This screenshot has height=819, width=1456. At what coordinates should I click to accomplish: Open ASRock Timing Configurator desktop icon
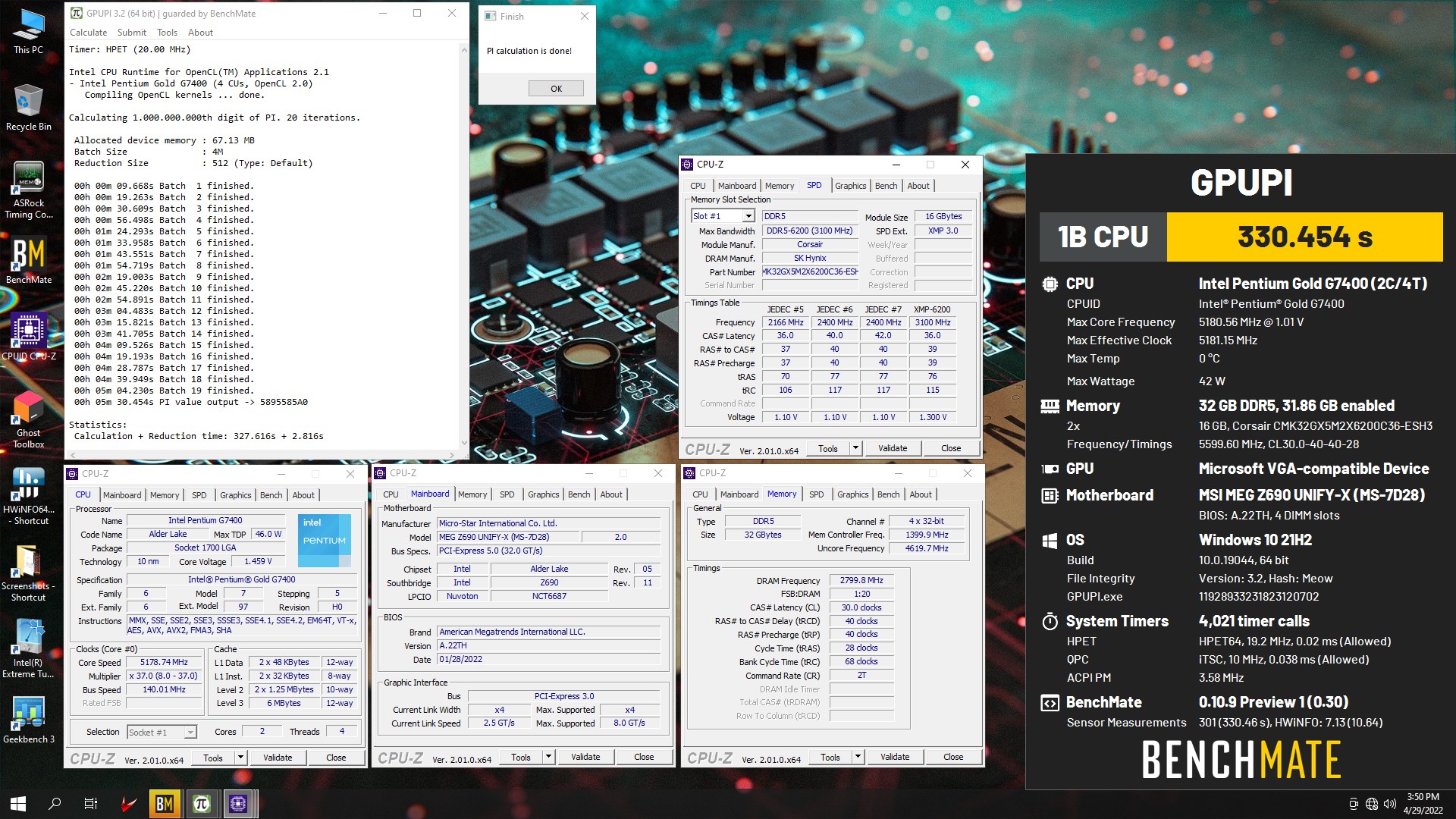click(28, 190)
